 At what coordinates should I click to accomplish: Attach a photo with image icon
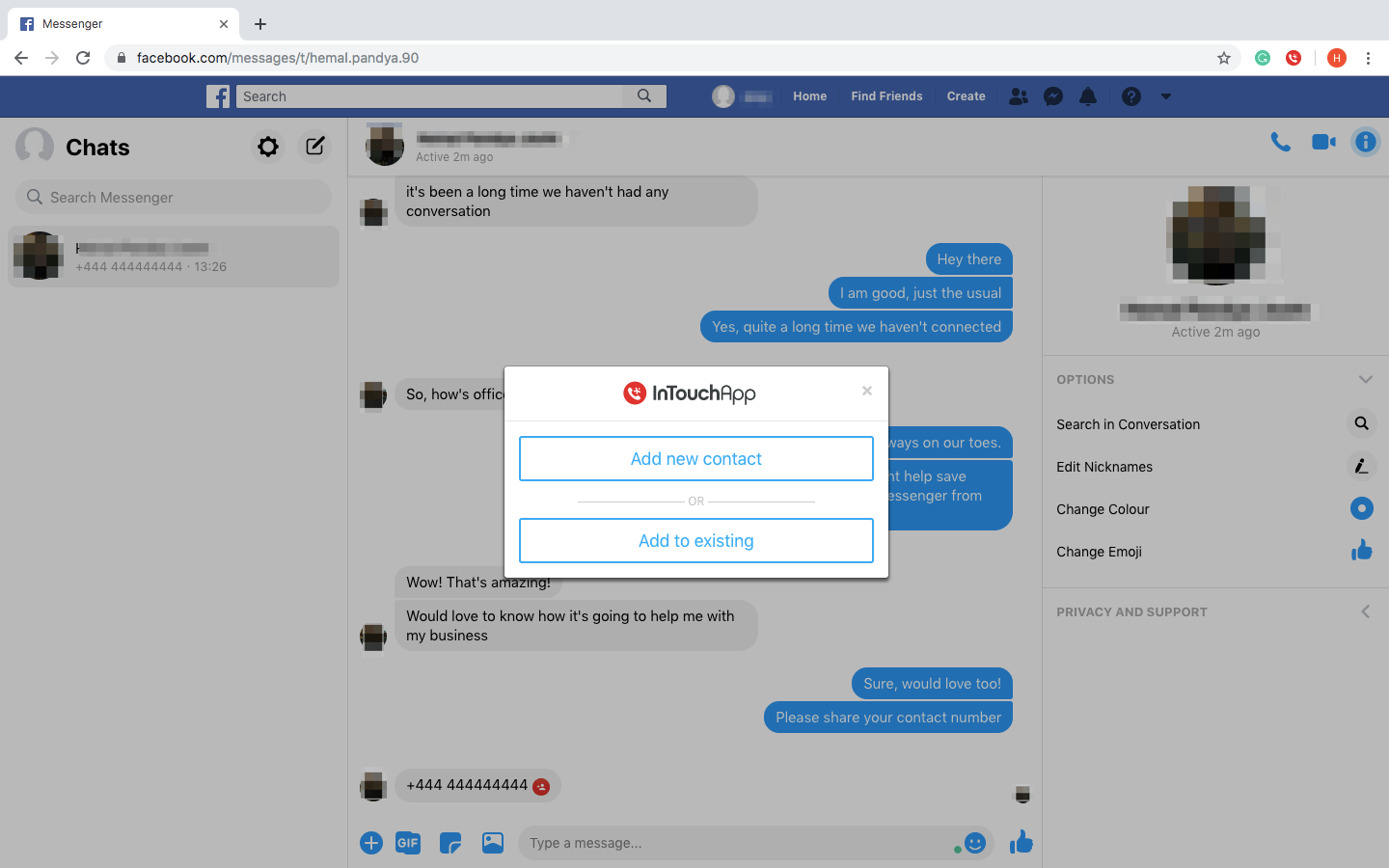(493, 843)
